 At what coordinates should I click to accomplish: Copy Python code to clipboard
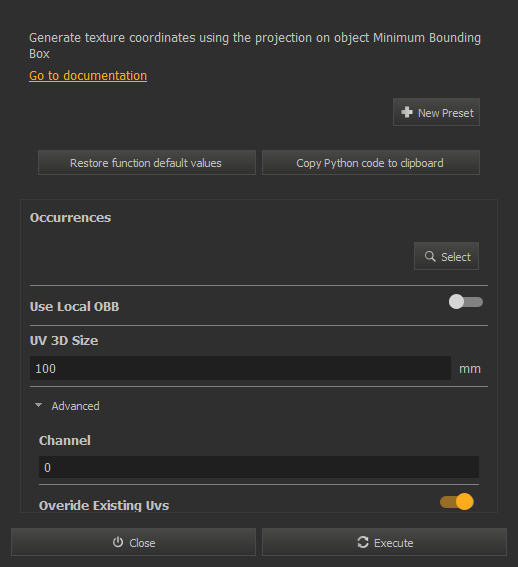coord(371,163)
